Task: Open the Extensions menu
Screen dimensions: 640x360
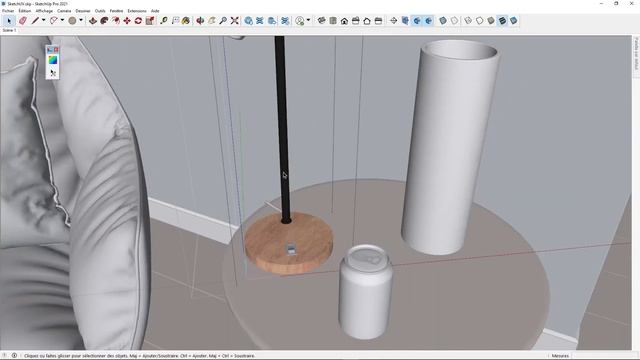Action: 137,11
